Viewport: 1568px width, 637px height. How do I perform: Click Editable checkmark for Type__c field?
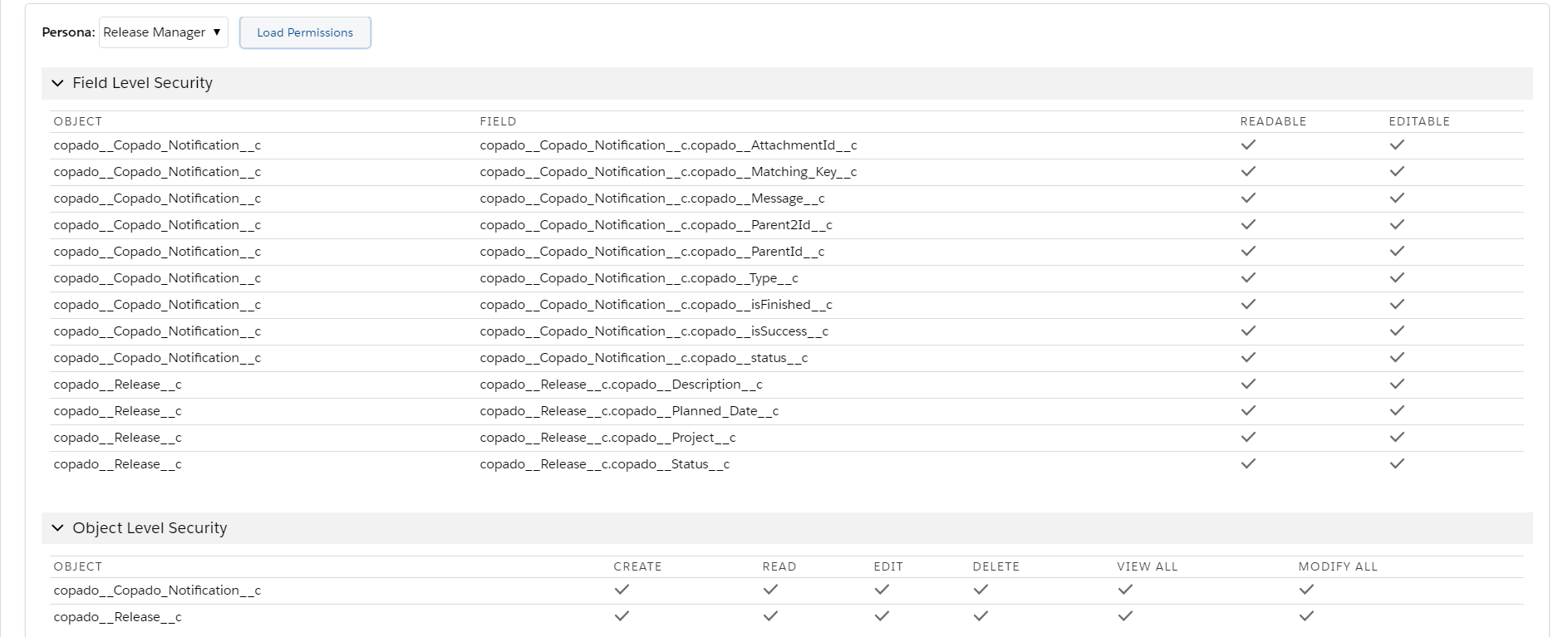point(1397,277)
